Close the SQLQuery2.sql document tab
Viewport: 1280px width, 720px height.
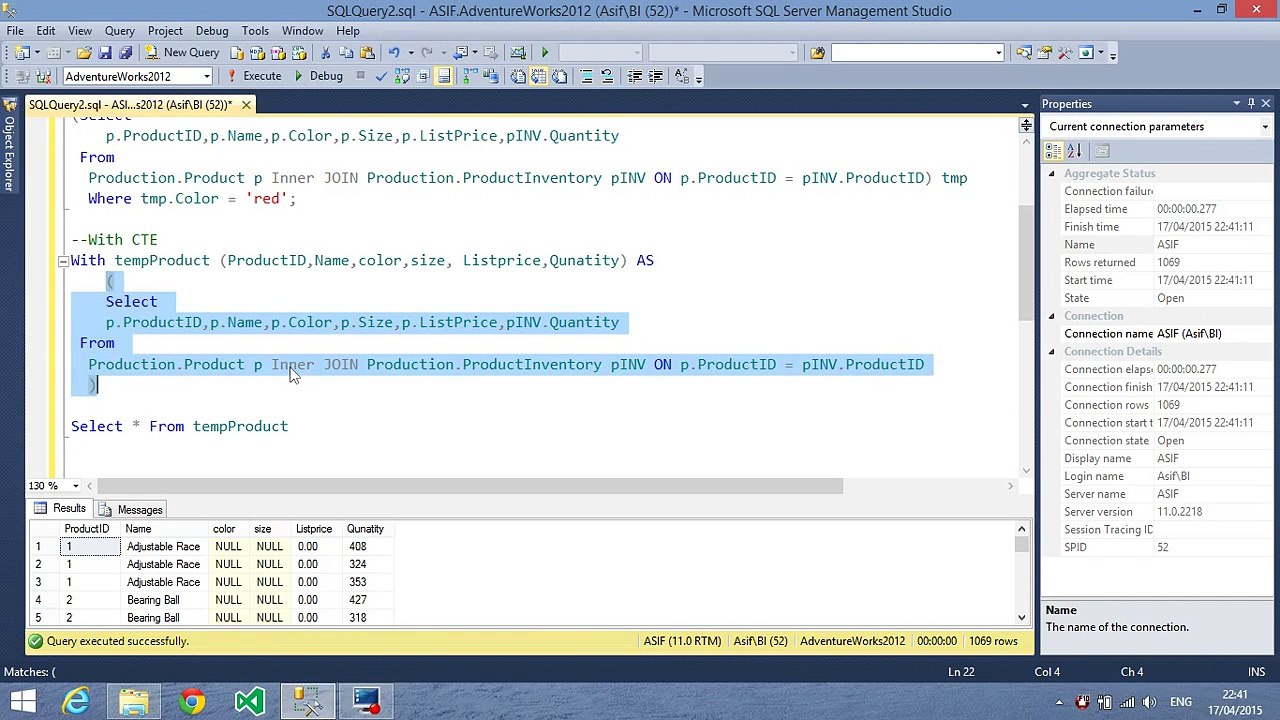pyautogui.click(x=246, y=105)
